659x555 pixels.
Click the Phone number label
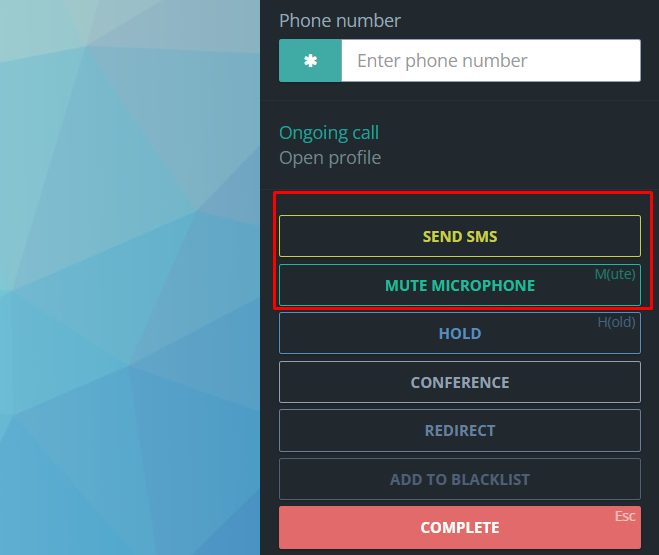[339, 21]
